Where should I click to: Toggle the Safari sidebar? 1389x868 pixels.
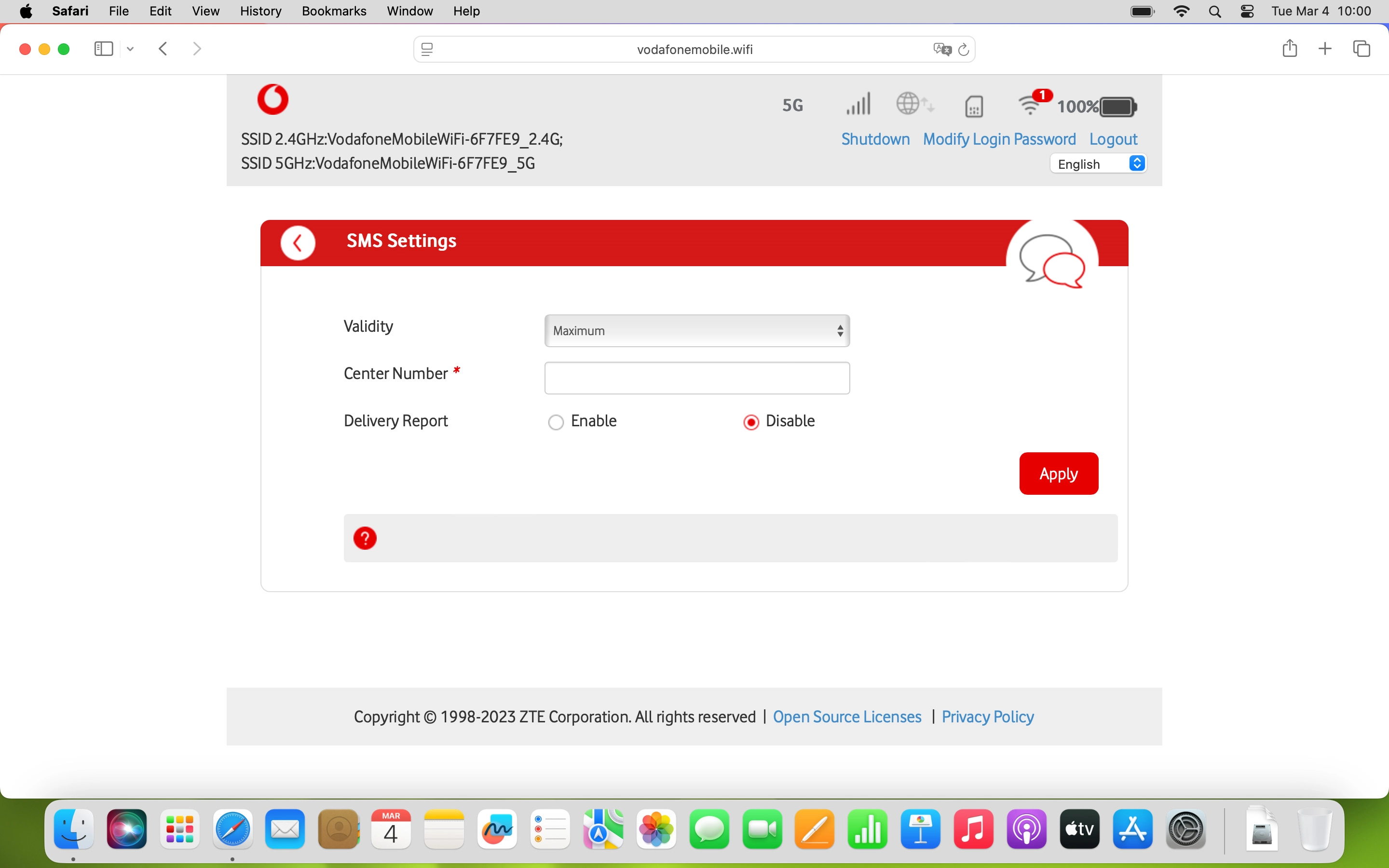click(103, 49)
